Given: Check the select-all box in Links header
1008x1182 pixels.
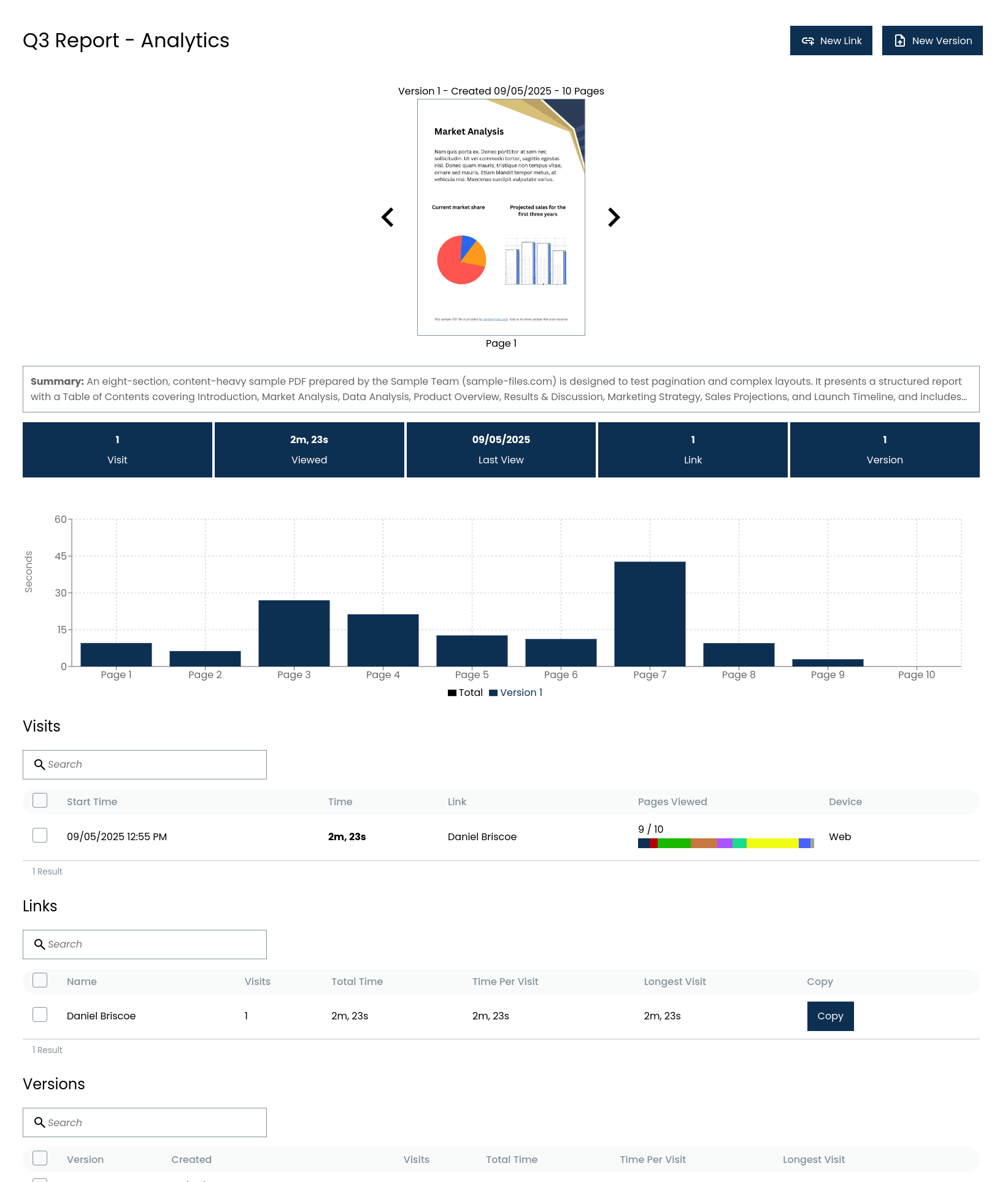Looking at the screenshot, I should (x=40, y=981).
